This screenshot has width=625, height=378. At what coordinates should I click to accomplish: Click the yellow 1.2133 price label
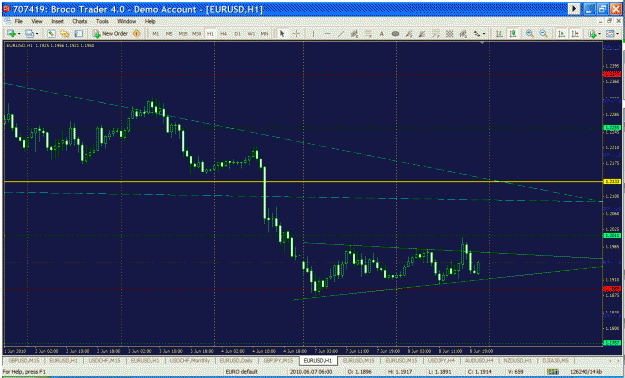[611, 181]
